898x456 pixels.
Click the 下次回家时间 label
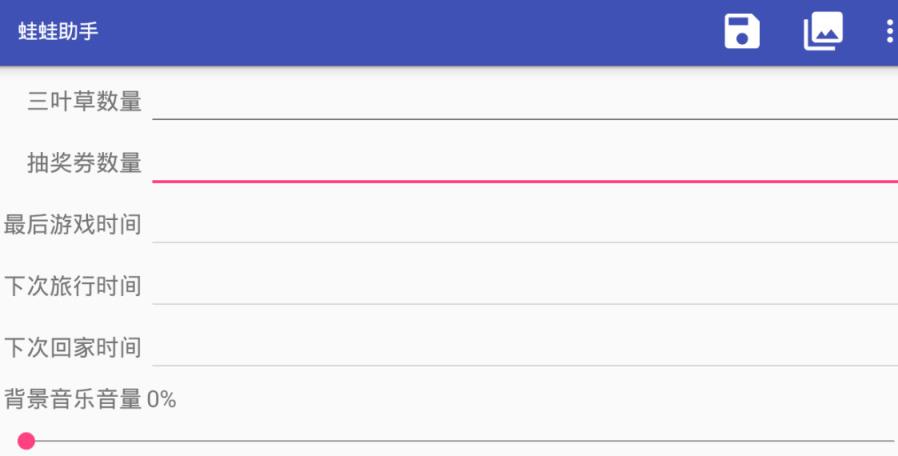click(72, 348)
